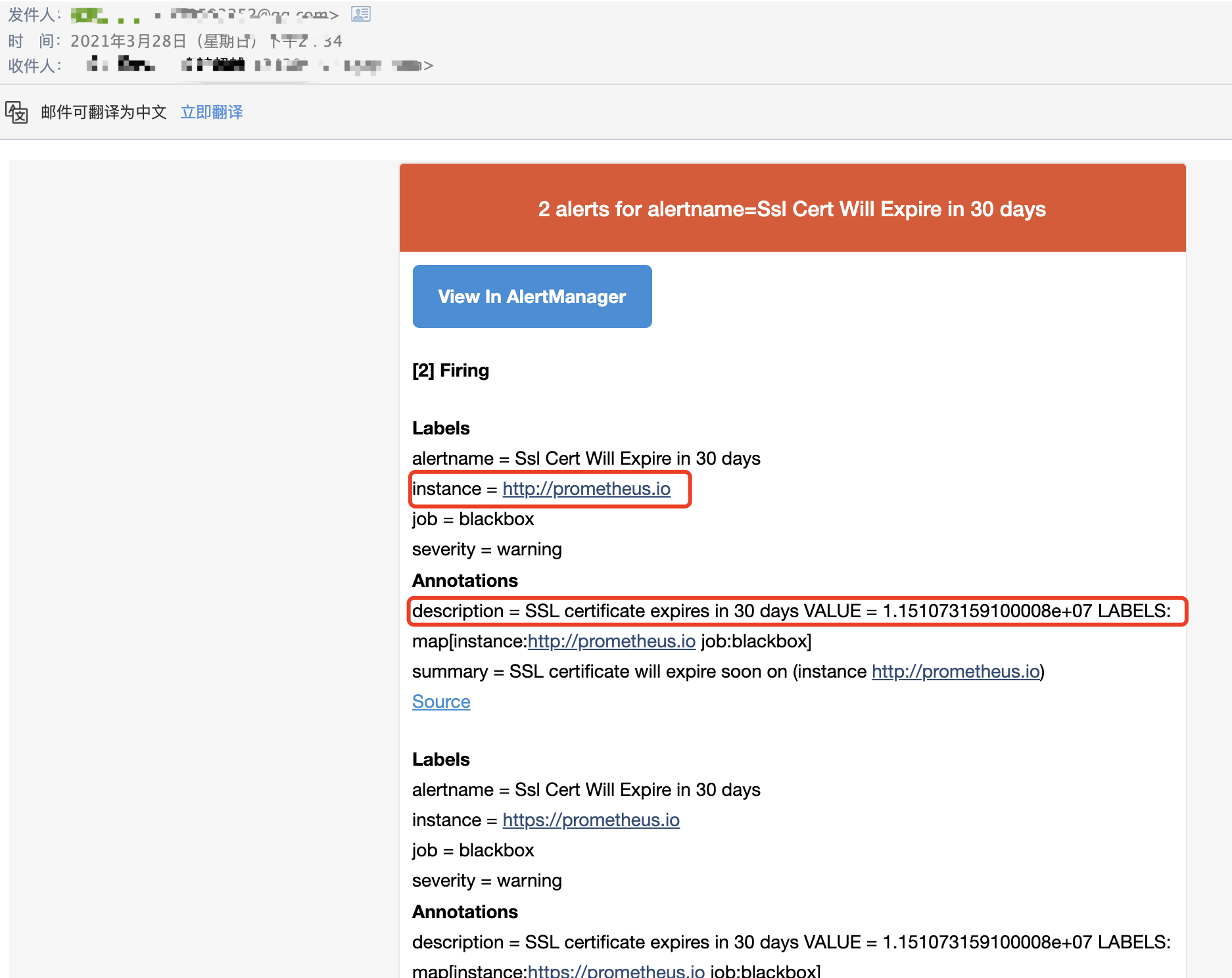Click the second alert's Annotations heading
The width and height of the screenshot is (1232, 978).
click(x=465, y=912)
